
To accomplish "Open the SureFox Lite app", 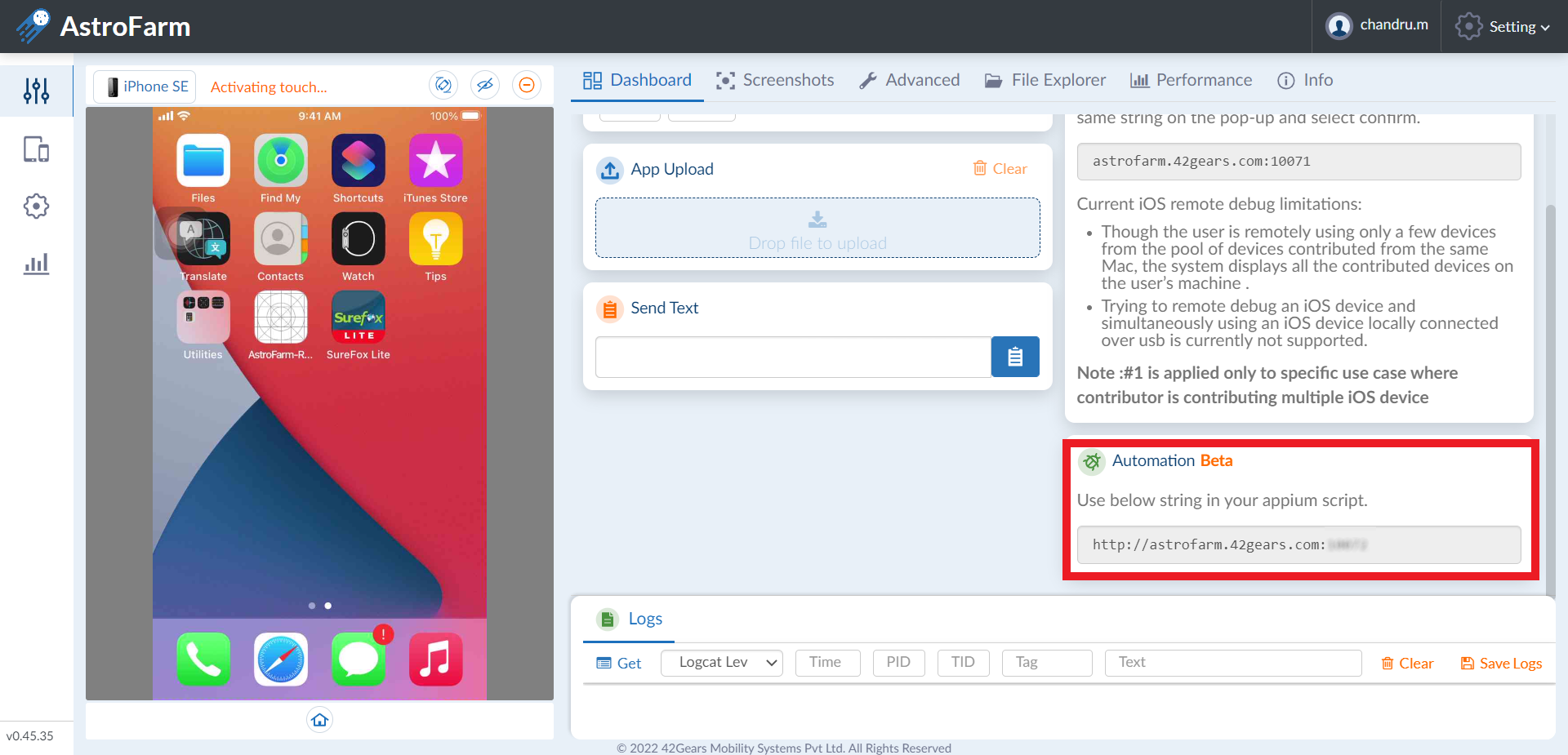I will [358, 318].
